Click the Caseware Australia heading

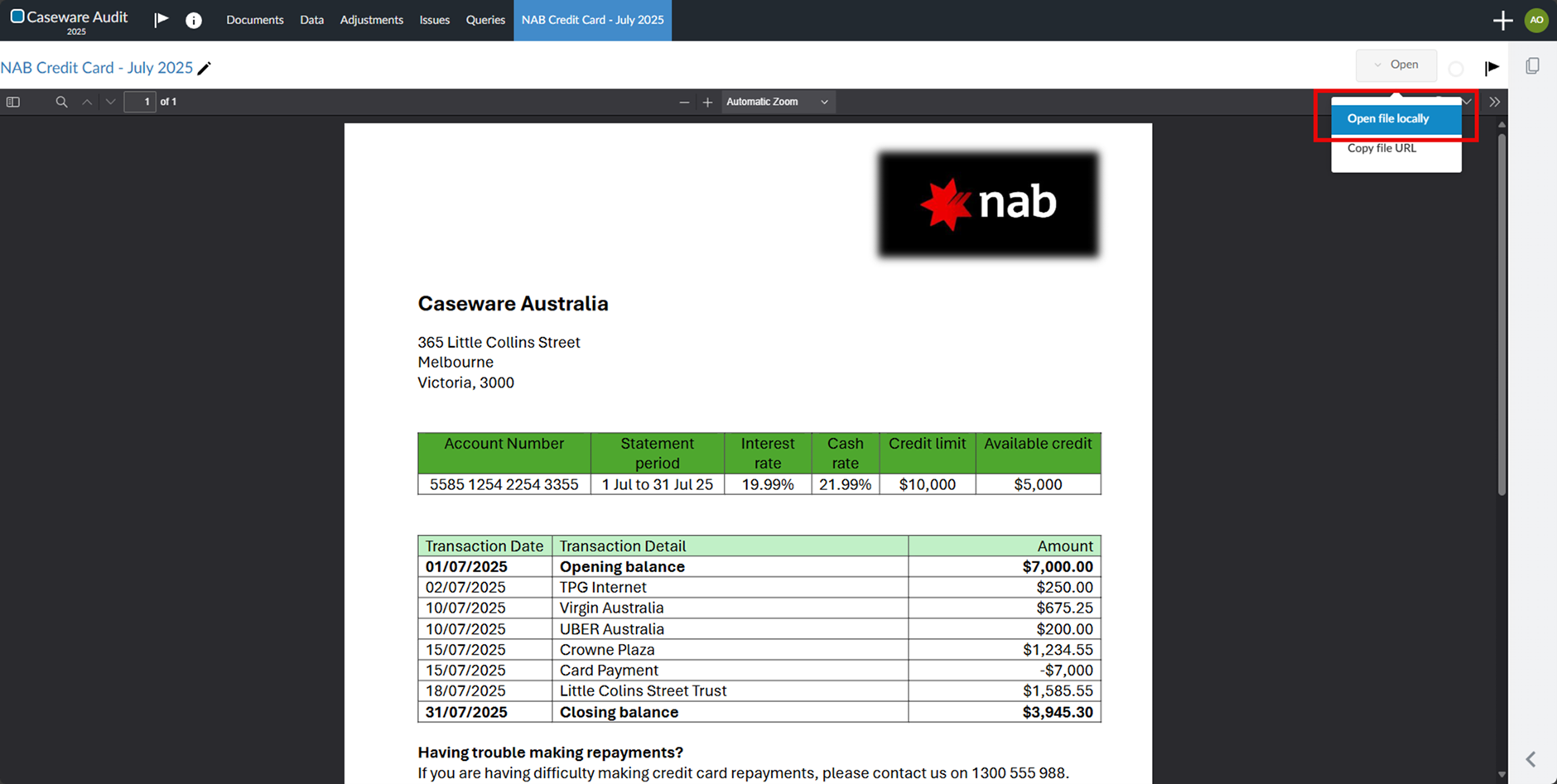(513, 304)
